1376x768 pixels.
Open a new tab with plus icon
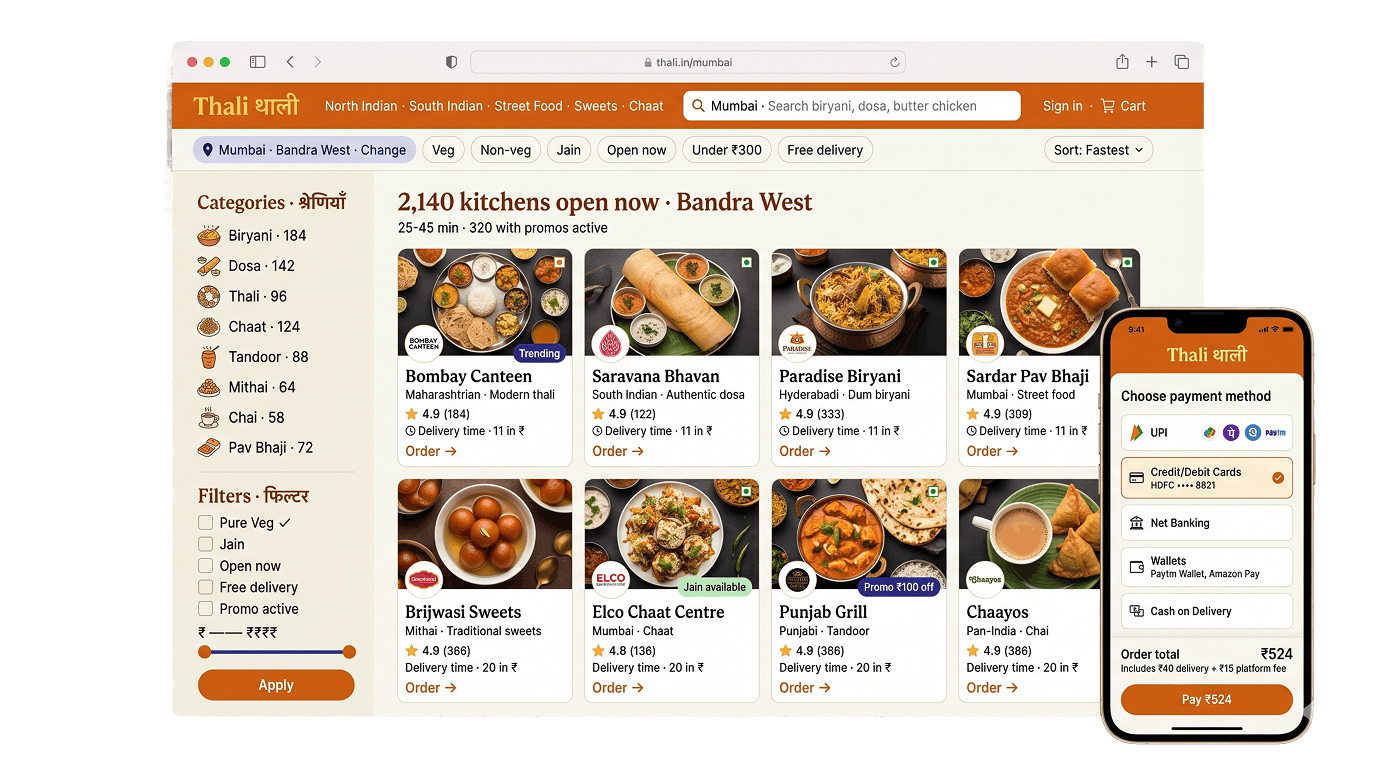click(x=1151, y=62)
